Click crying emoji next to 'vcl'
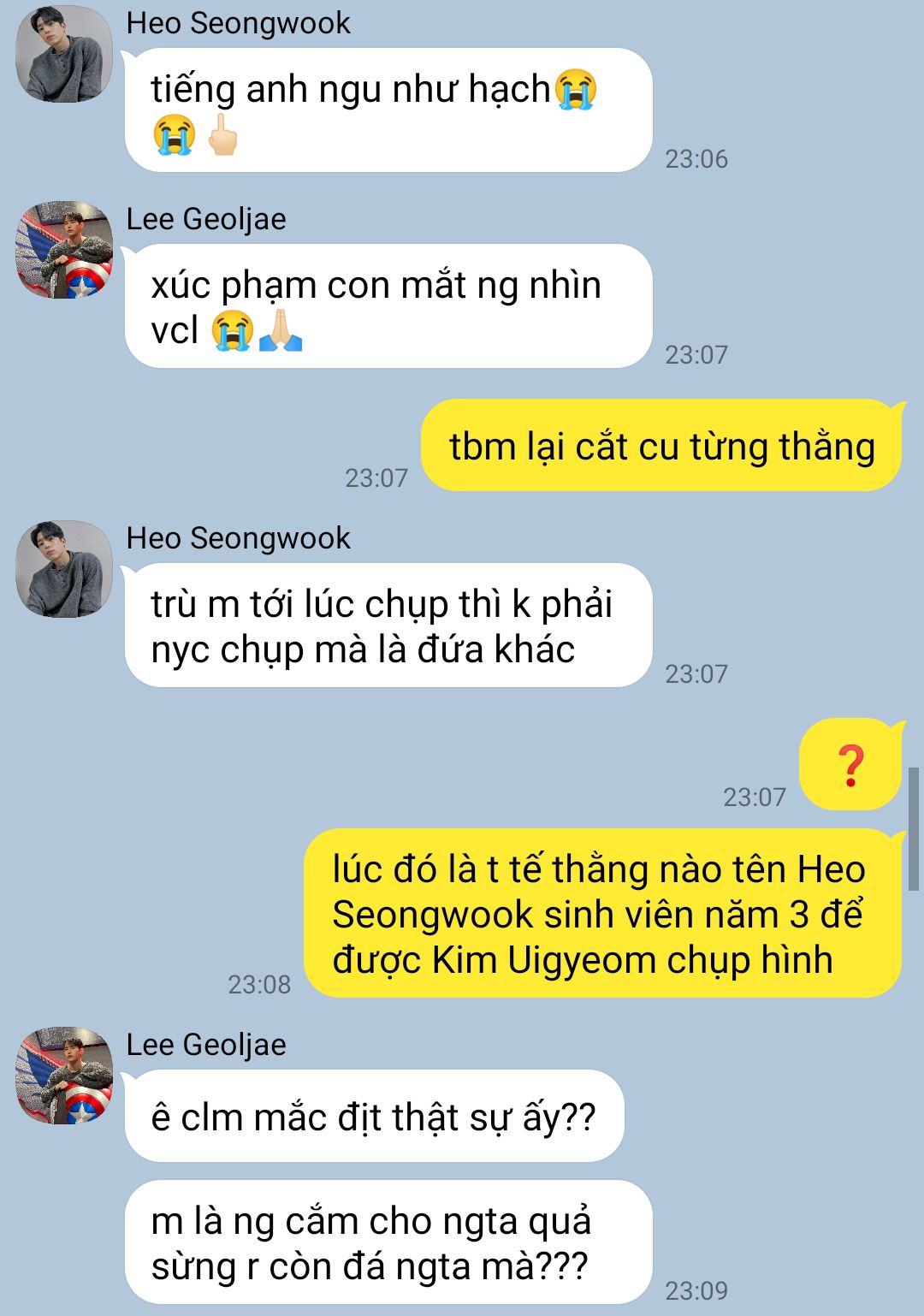 pos(232,330)
